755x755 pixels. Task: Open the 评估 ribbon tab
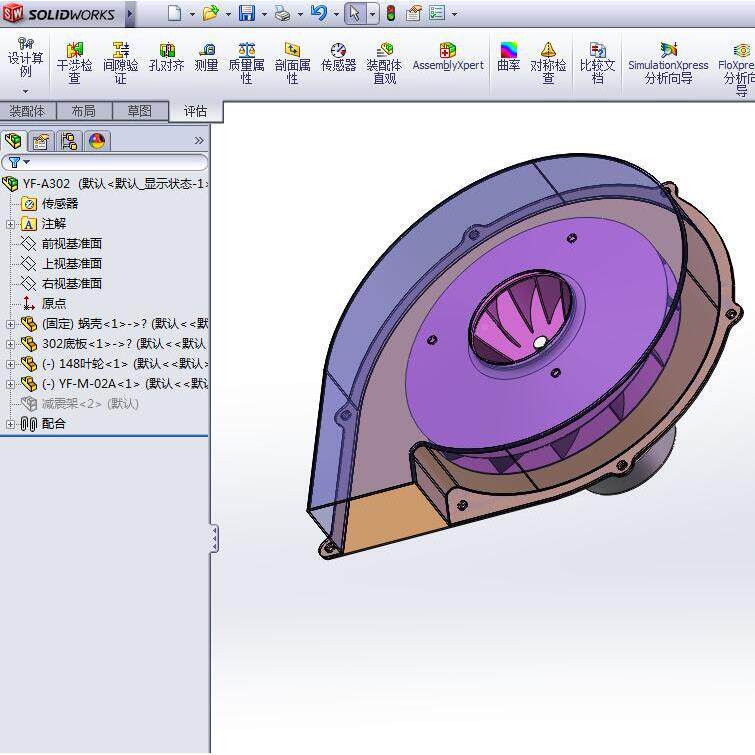point(195,111)
